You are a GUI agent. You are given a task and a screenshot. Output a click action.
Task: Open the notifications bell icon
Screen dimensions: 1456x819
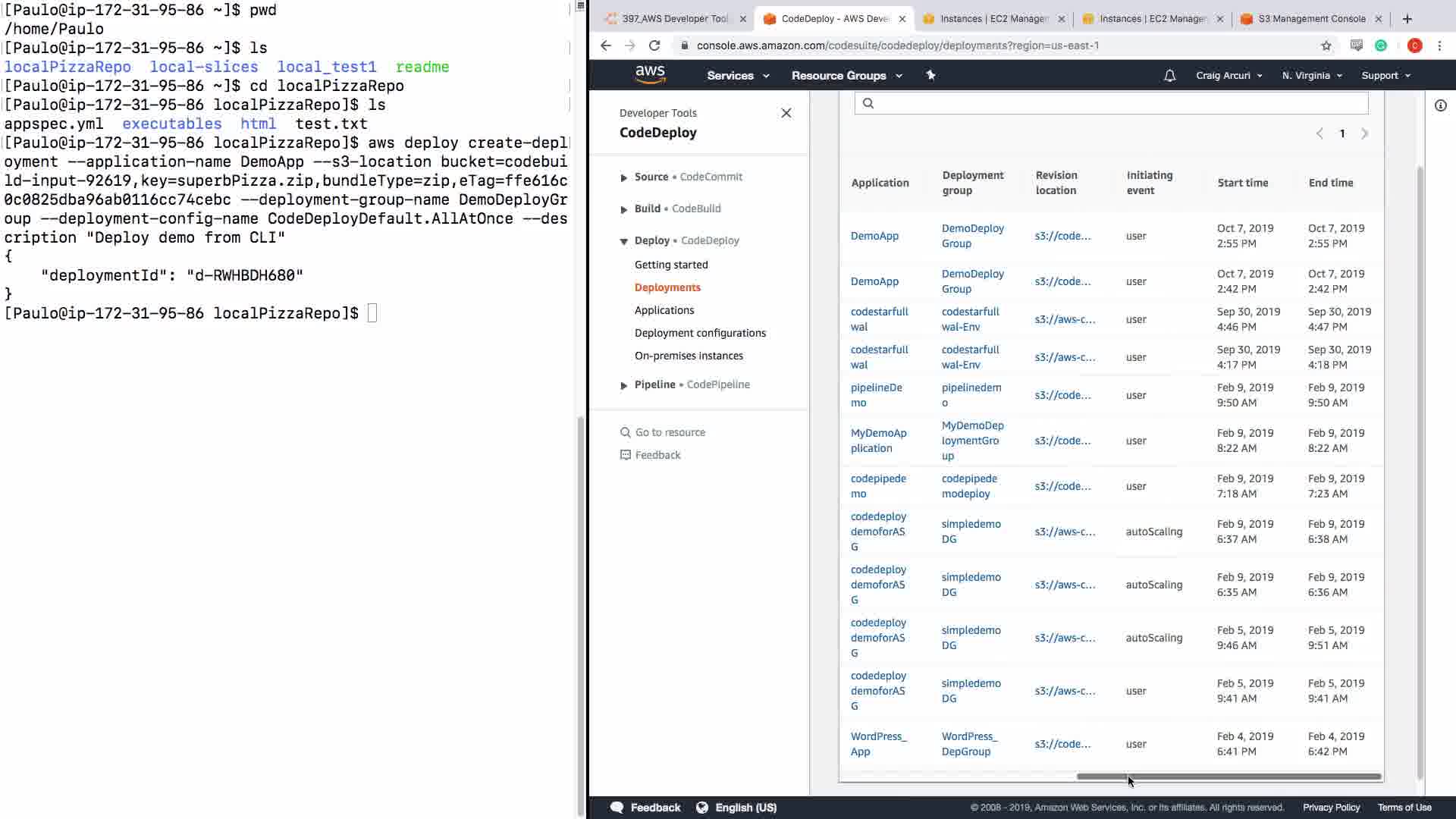pos(1169,76)
